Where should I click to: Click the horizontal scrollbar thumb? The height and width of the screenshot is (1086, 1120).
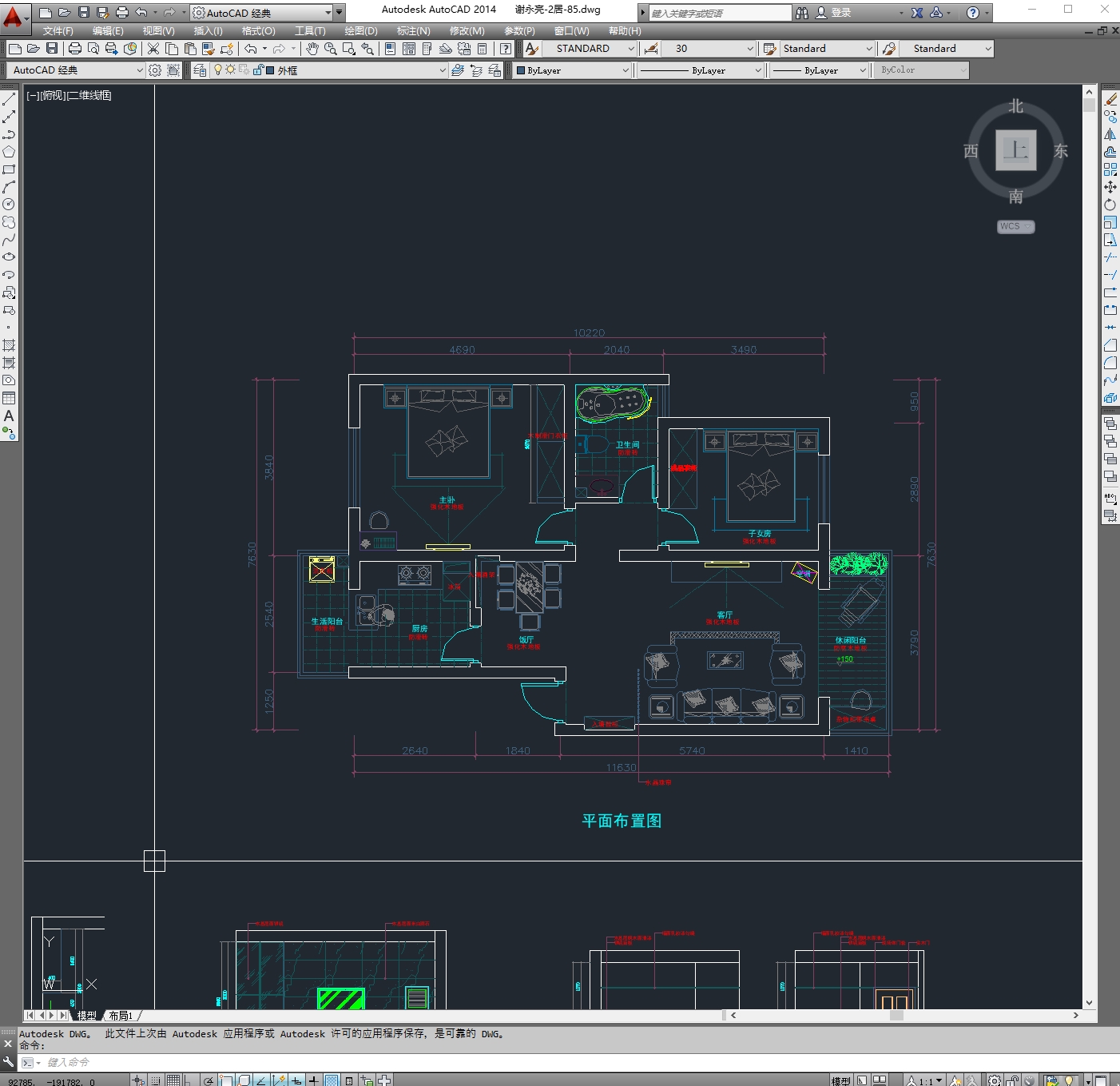[x=896, y=1016]
